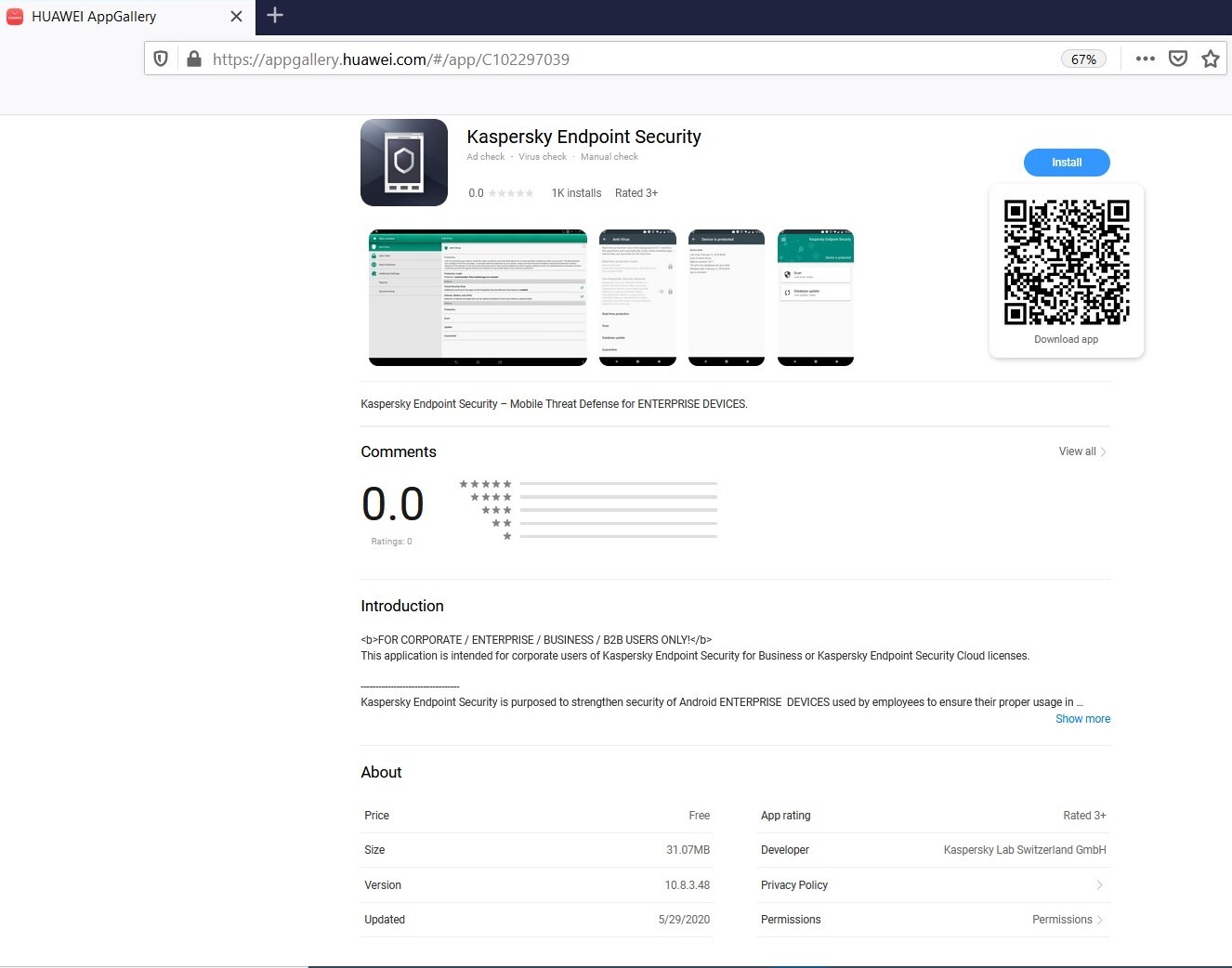Click the Mobile Threat Defense description line

[554, 404]
